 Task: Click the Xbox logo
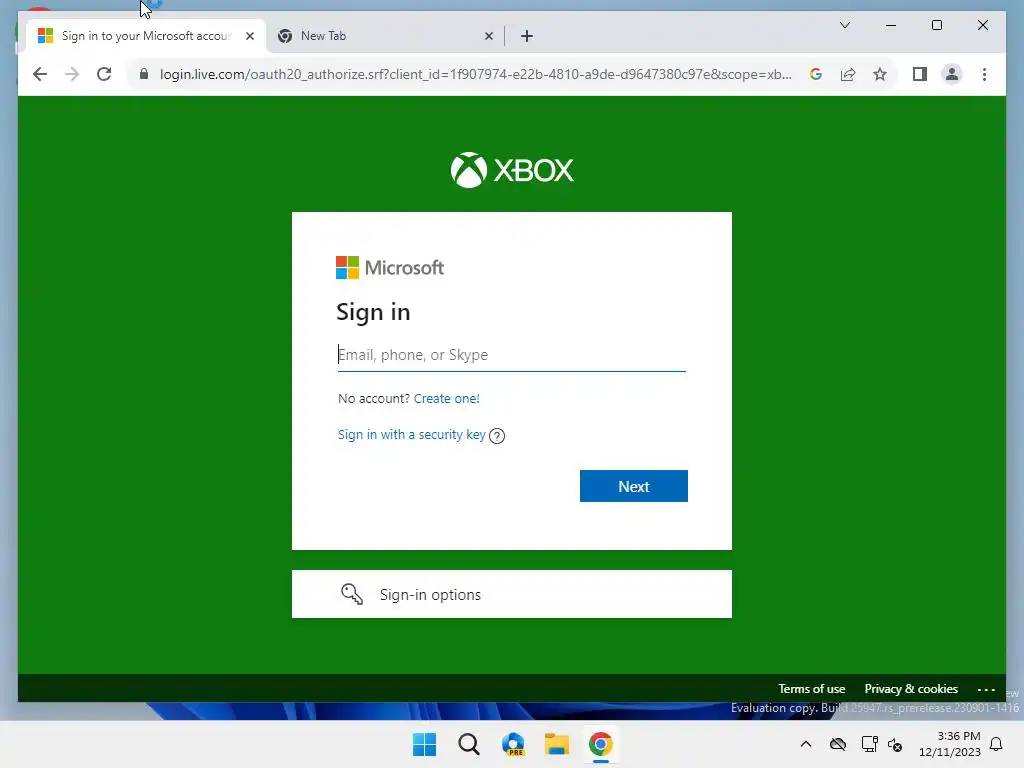(512, 170)
